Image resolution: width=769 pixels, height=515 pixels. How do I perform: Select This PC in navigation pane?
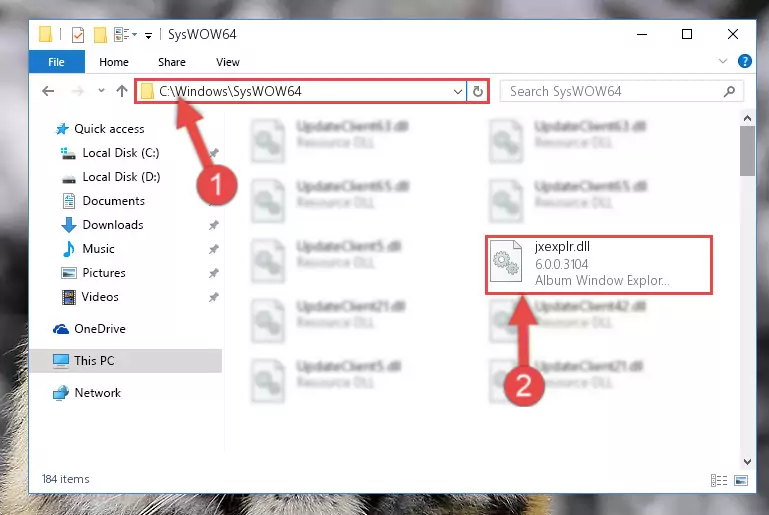click(x=126, y=361)
